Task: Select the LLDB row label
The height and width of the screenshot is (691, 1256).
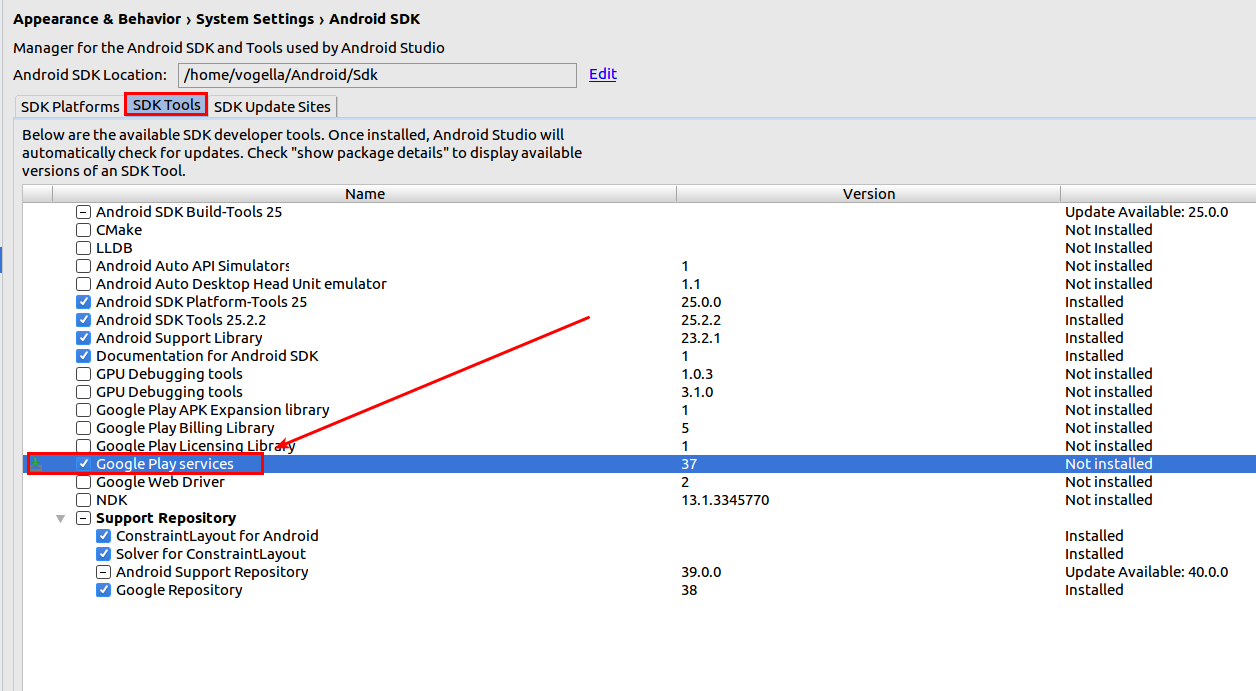Action: coord(114,248)
